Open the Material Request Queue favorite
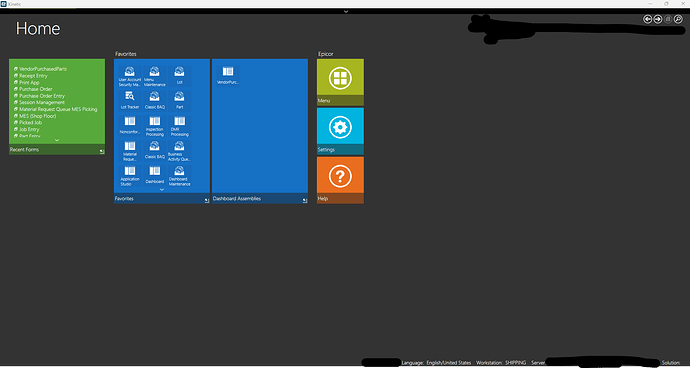The height and width of the screenshot is (368, 690). click(130, 151)
